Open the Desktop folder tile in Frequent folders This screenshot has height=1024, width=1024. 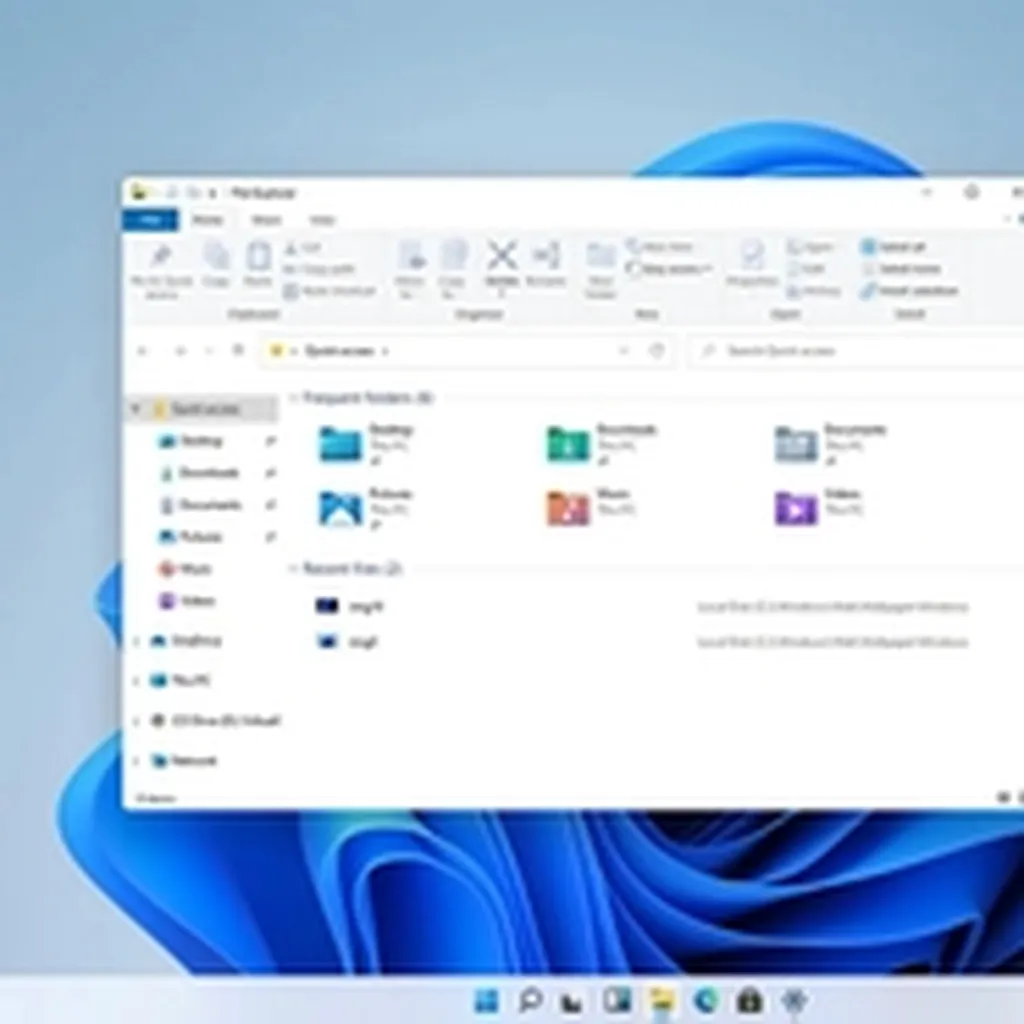tap(367, 445)
